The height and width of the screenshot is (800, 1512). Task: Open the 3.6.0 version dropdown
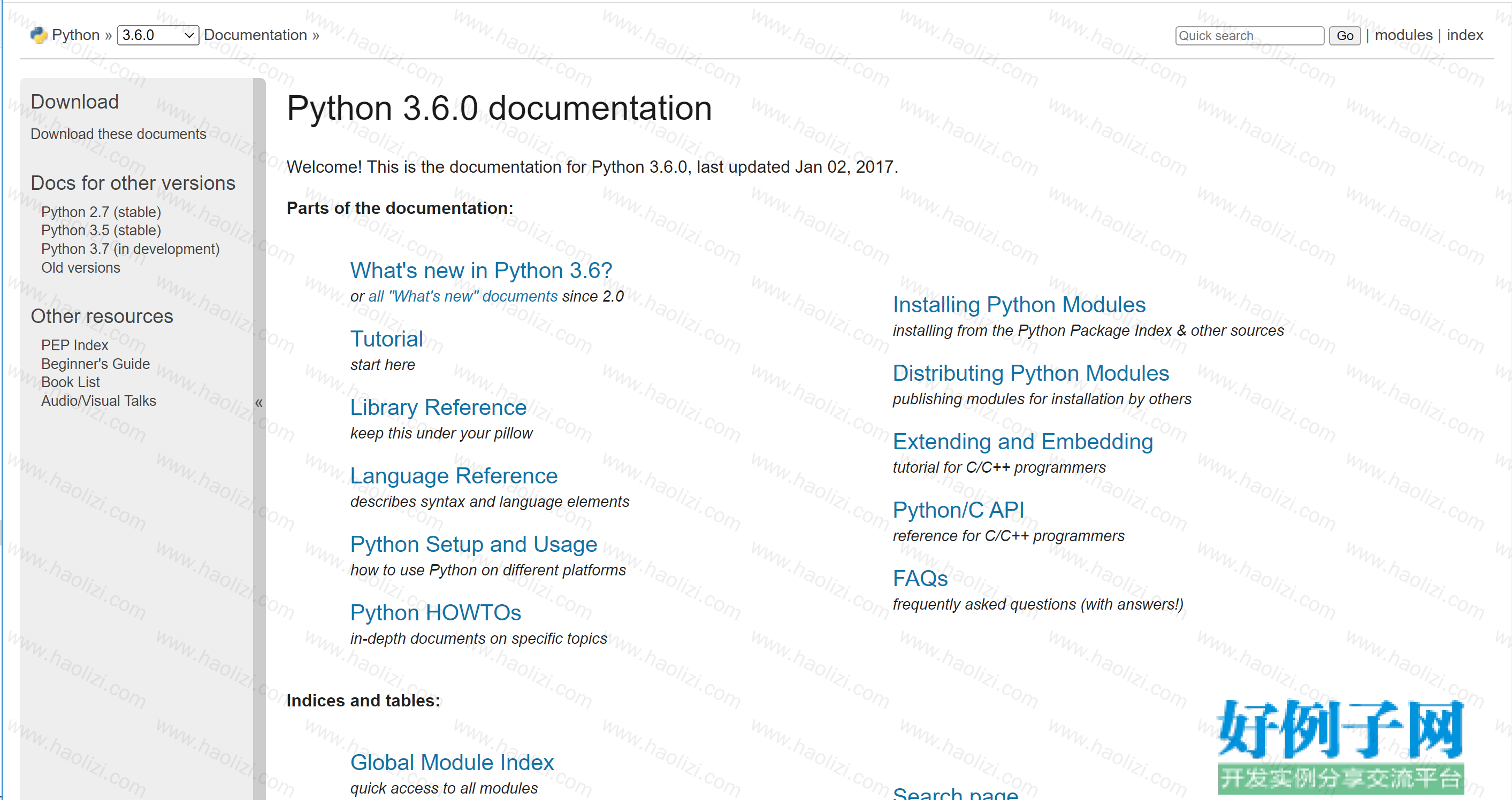point(158,35)
